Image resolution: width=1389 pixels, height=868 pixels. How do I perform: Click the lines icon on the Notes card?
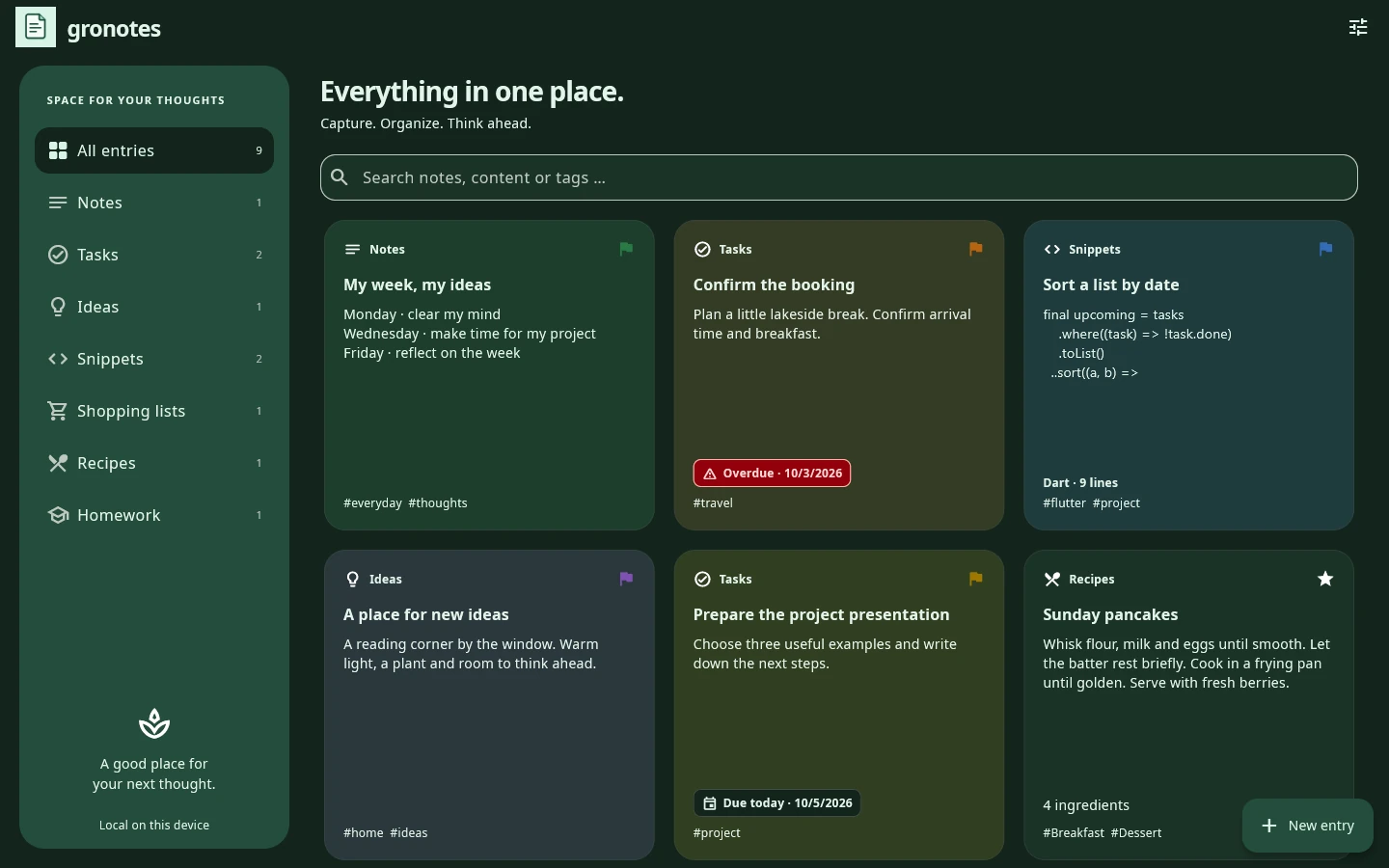tap(352, 250)
